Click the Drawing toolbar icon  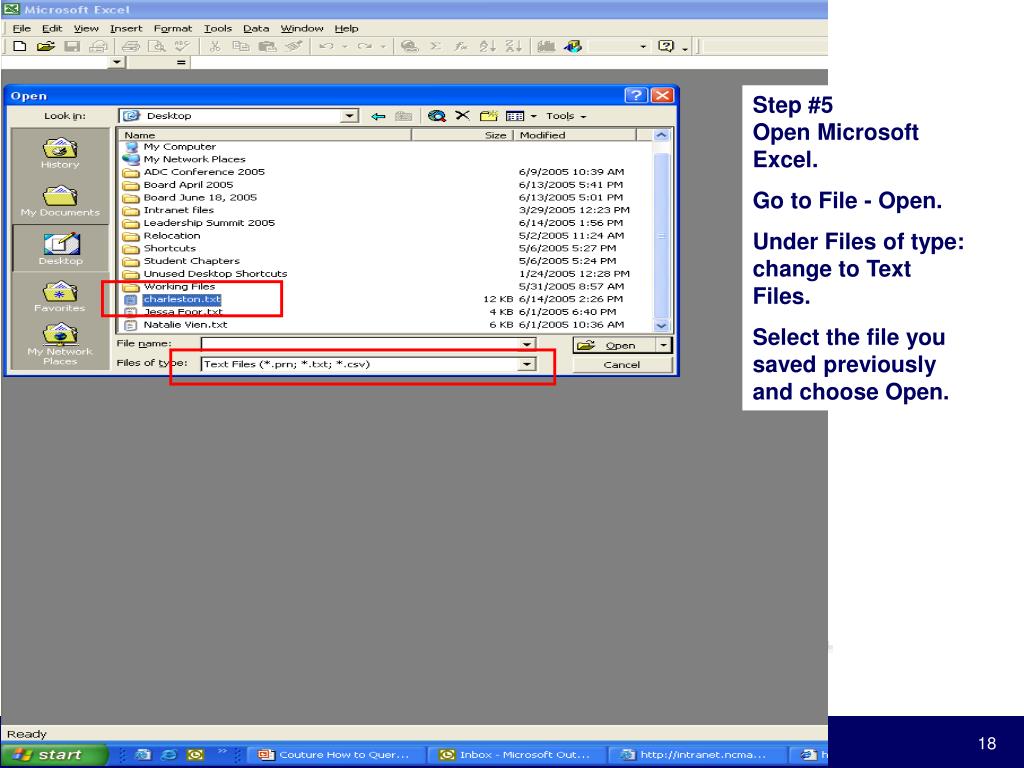tap(573, 46)
